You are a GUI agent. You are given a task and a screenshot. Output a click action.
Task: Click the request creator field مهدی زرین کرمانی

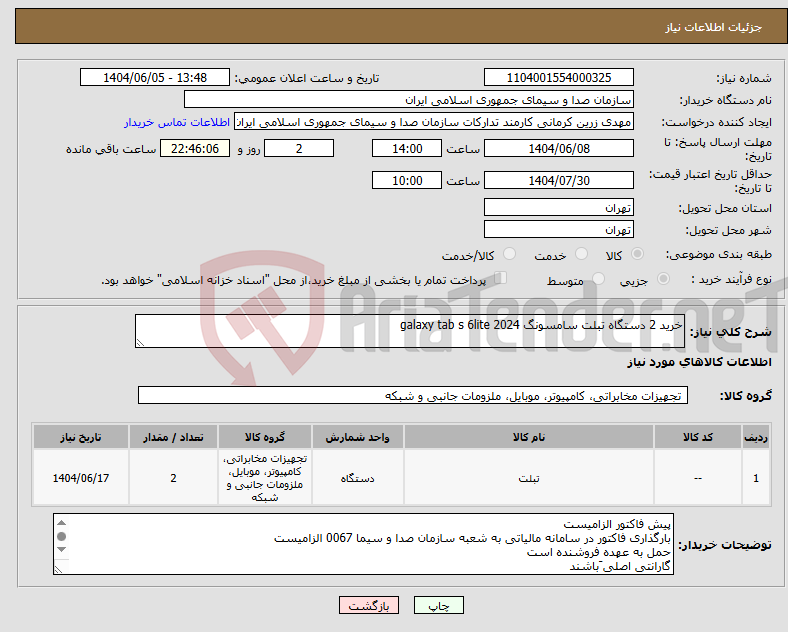(x=434, y=122)
